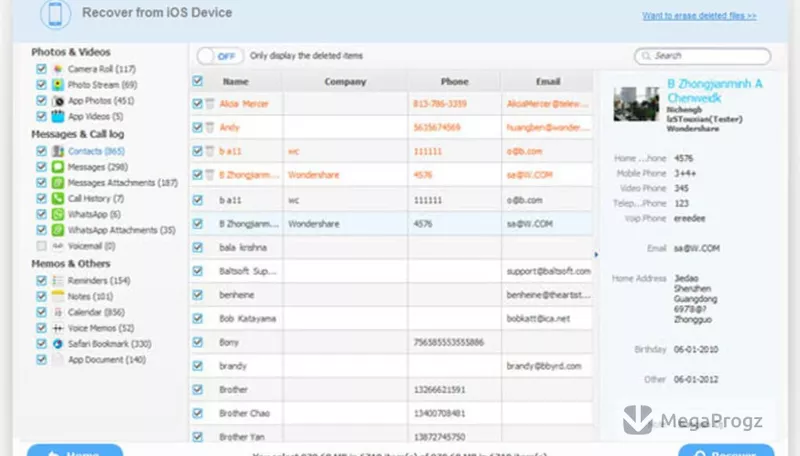The height and width of the screenshot is (456, 800).
Task: Select the App Videos icon
Action: [x=58, y=116]
